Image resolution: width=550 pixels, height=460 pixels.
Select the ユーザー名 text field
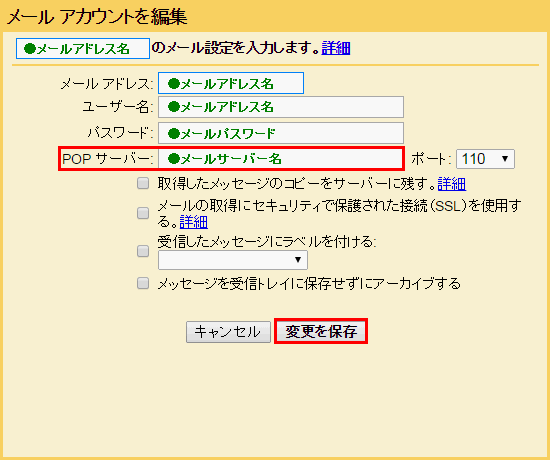click(x=281, y=107)
